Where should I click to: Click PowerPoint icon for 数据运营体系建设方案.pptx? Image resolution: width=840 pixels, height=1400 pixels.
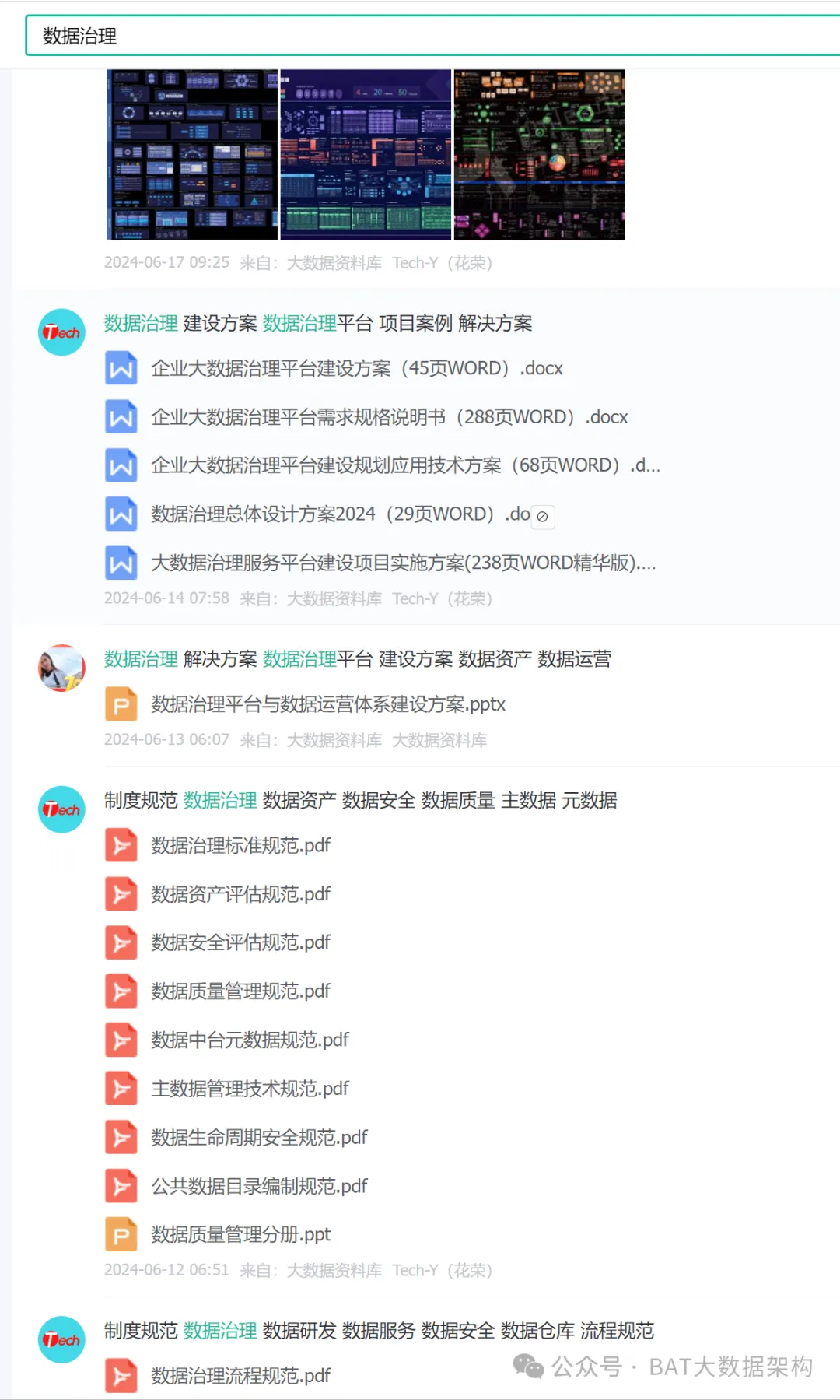point(121,704)
